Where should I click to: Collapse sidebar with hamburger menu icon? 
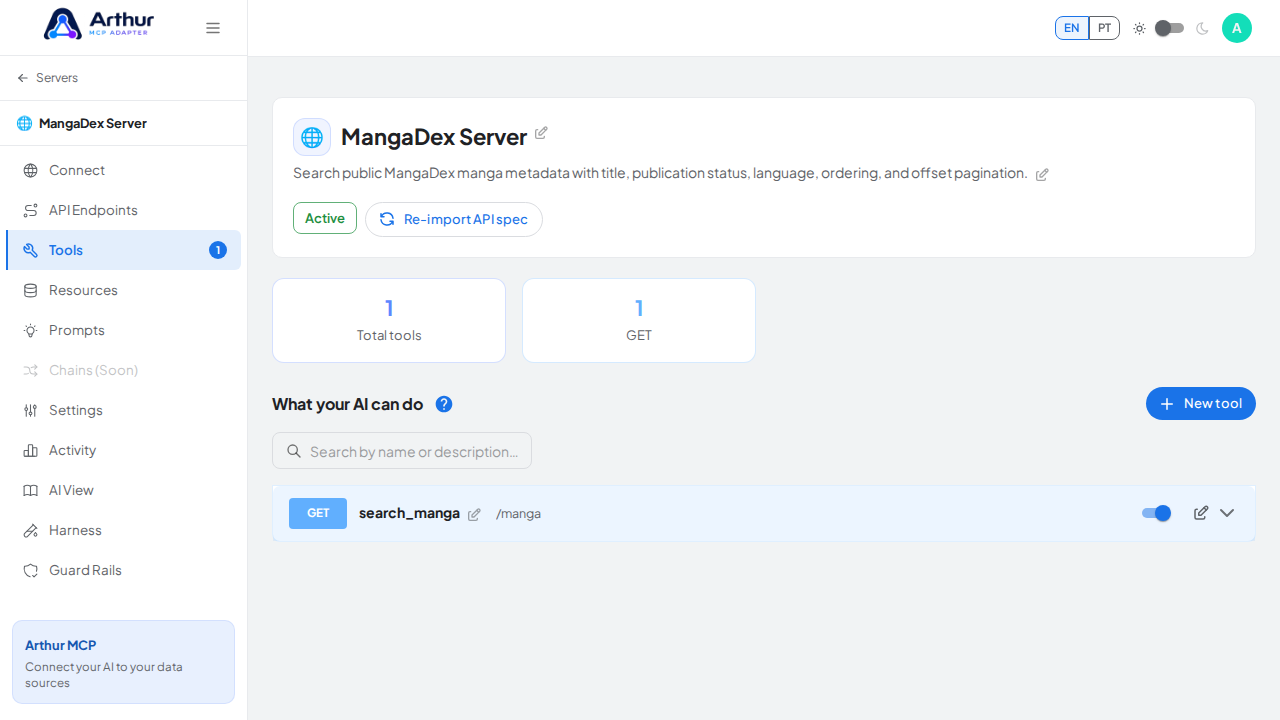coord(213,28)
